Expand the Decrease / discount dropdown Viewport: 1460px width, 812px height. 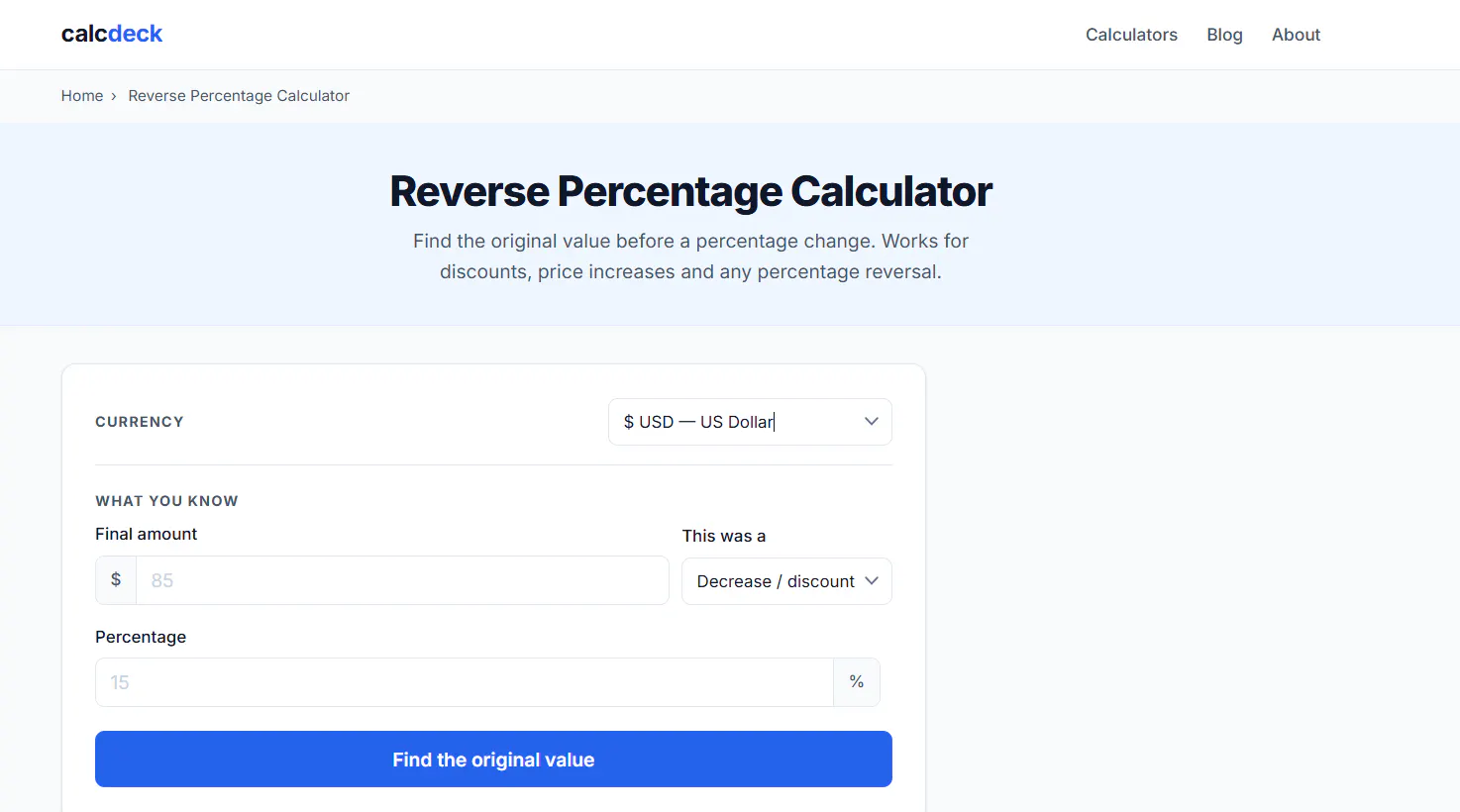tap(786, 581)
